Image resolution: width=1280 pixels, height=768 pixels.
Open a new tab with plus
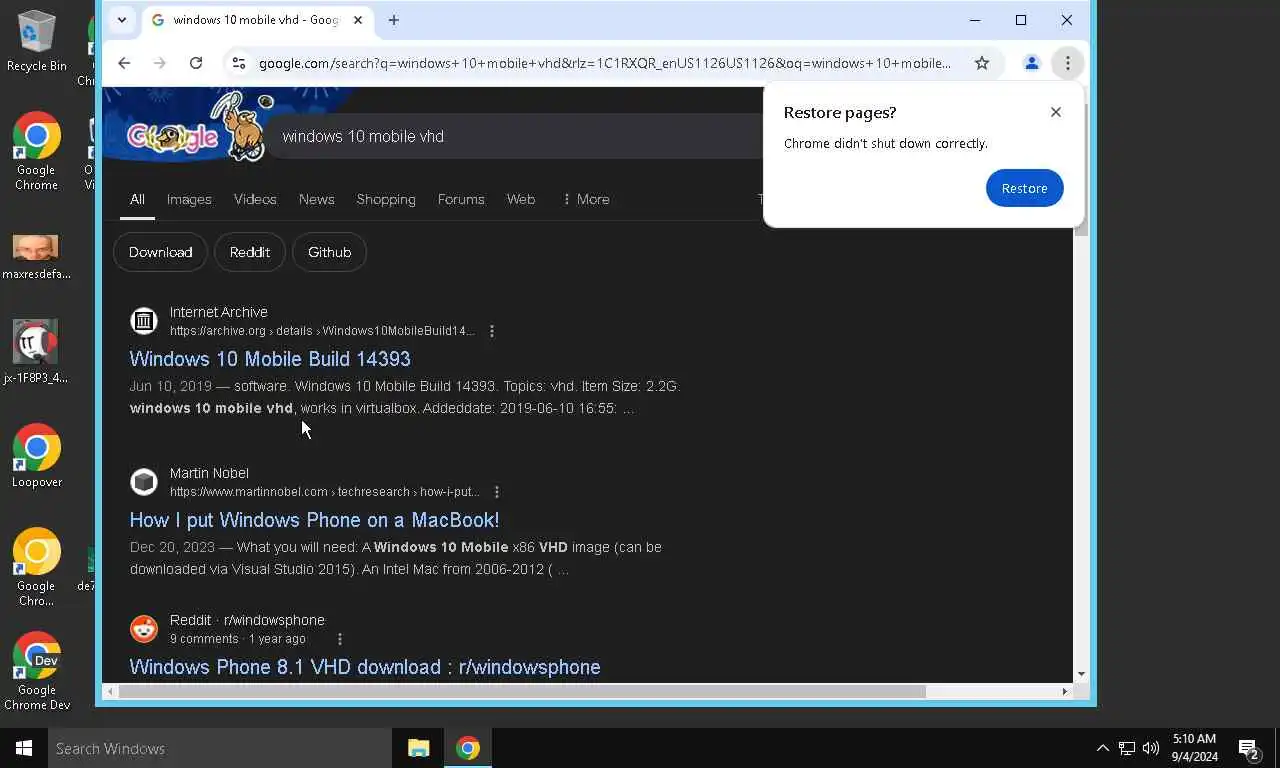coord(393,20)
